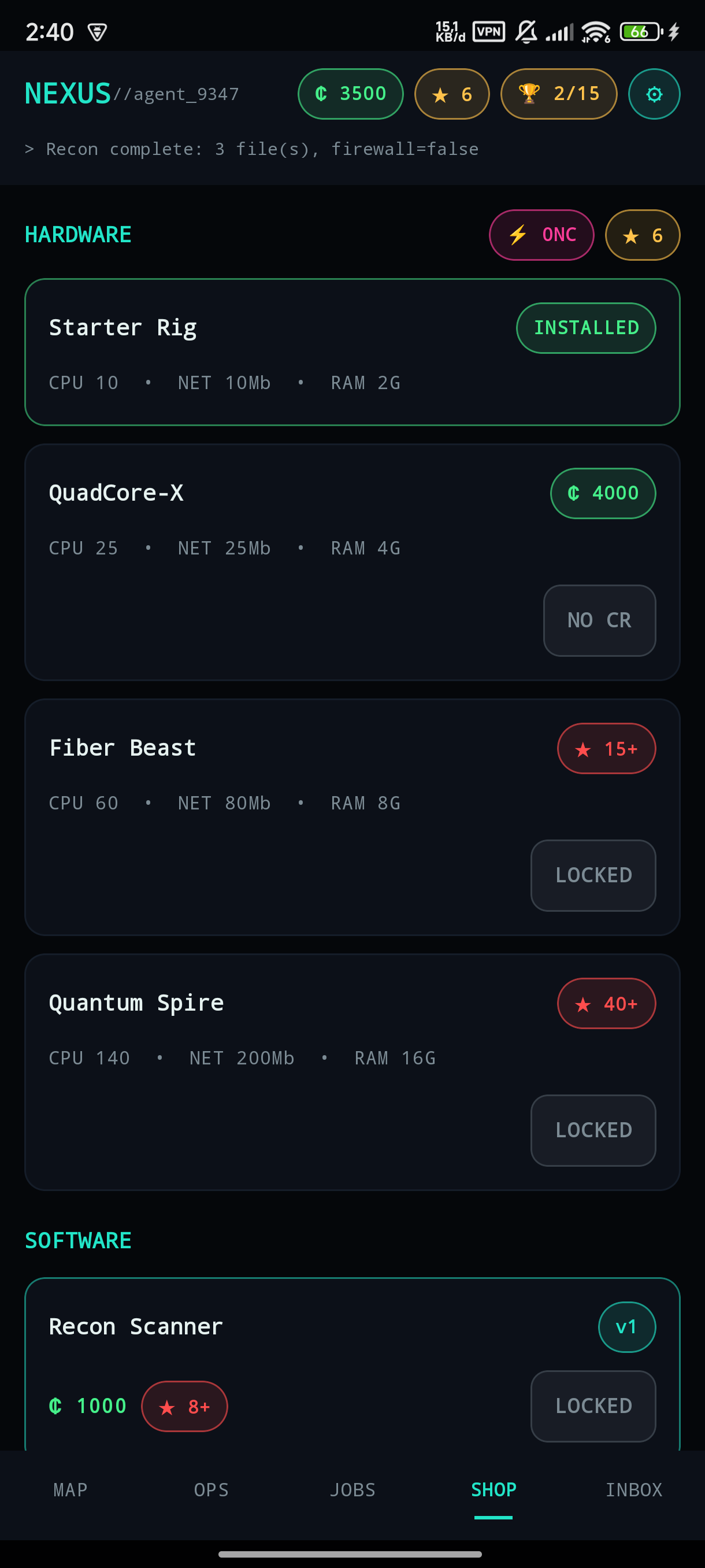Tap the star 8+ requirement on Recon Scanner
The image size is (705, 1568).
(x=184, y=1406)
